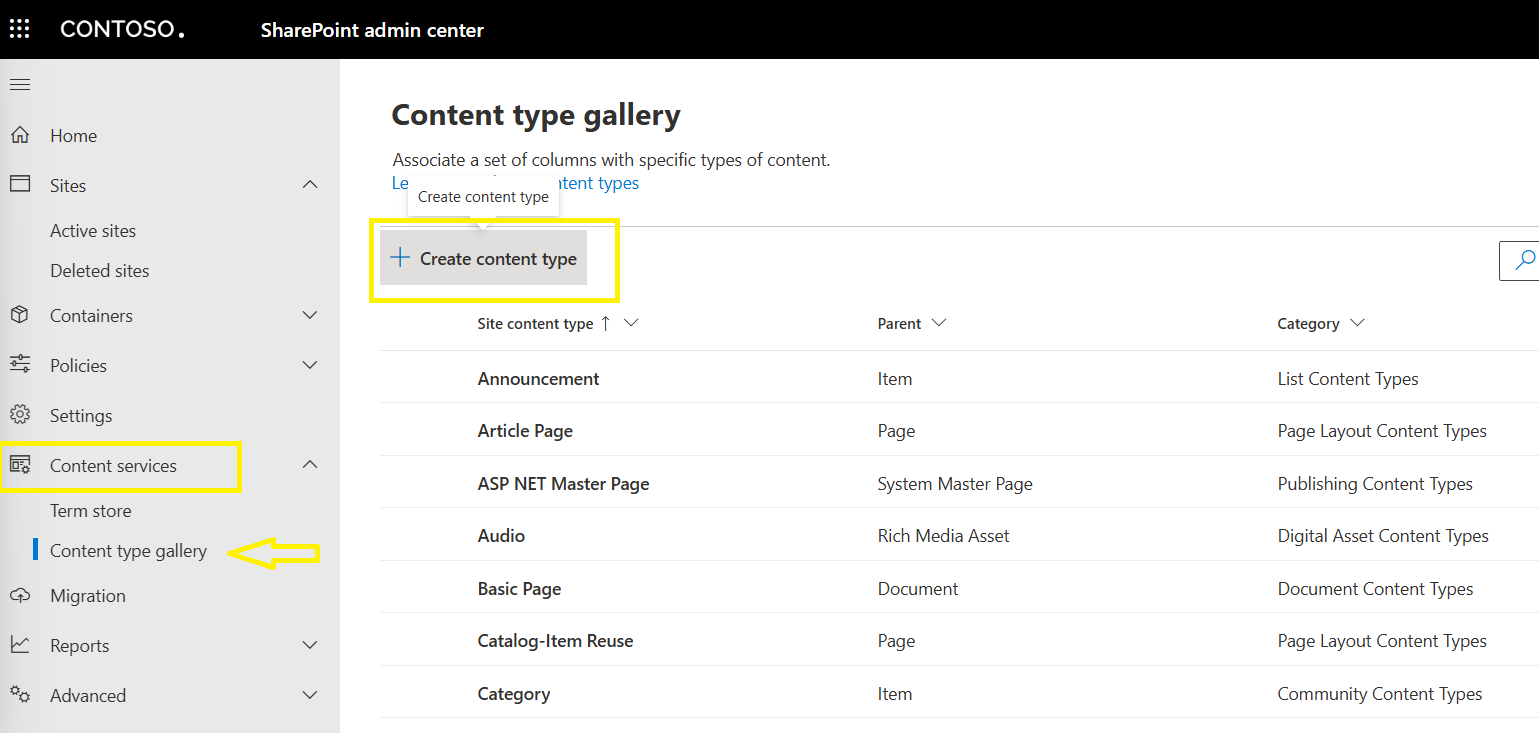Go to Home in navigation
This screenshot has width=1539, height=733.
[x=74, y=136]
